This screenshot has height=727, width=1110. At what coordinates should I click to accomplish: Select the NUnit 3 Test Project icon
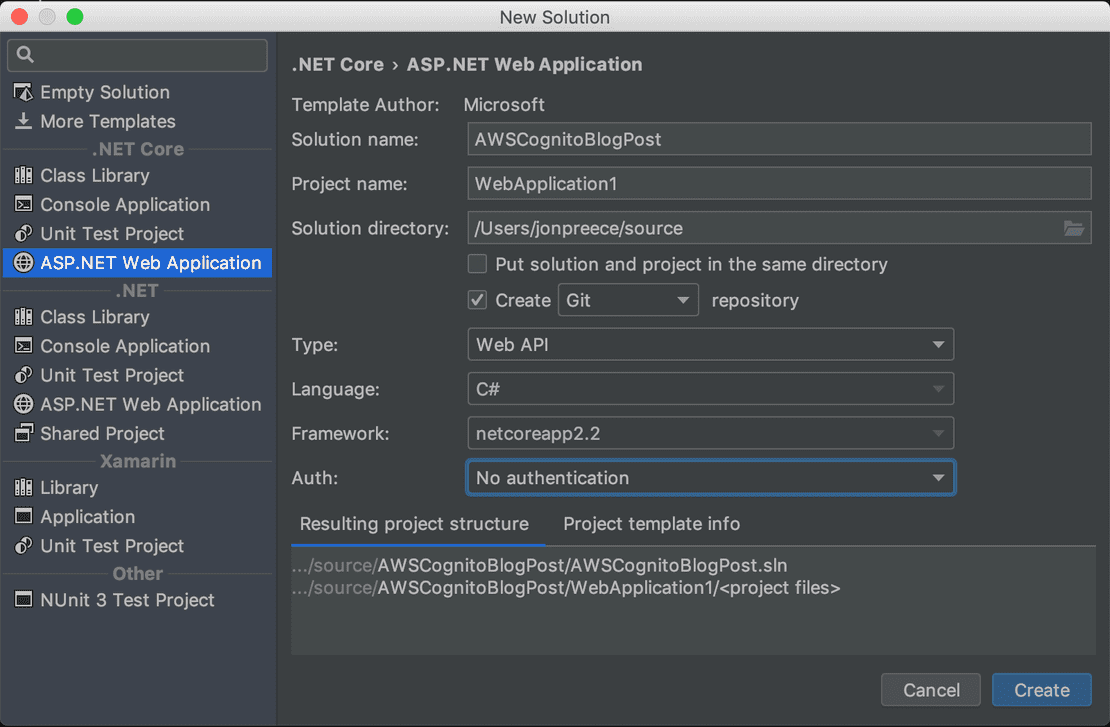pos(23,600)
